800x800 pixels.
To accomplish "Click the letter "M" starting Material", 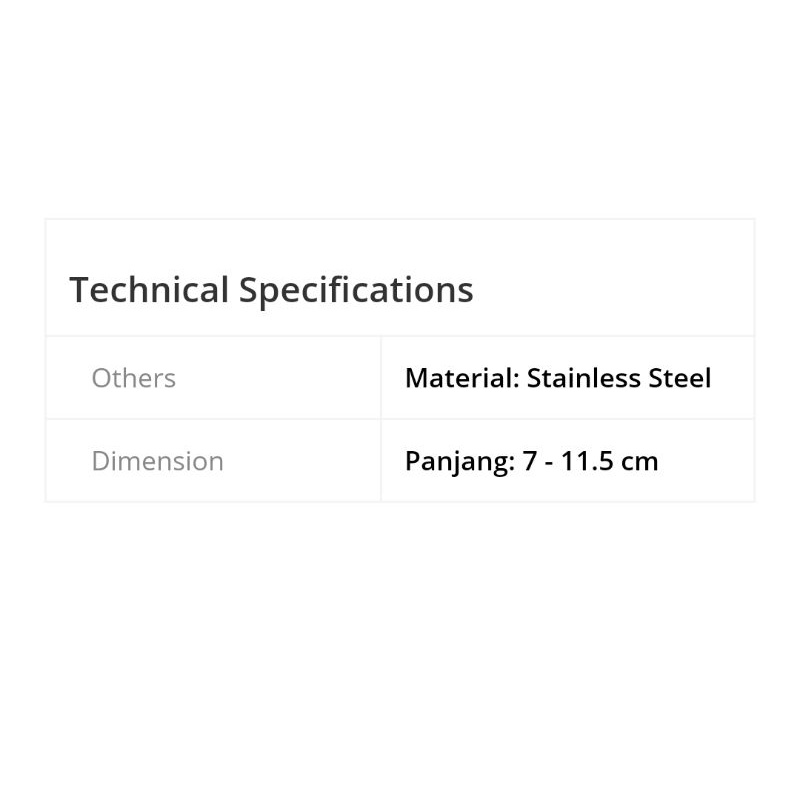I will pos(415,378).
